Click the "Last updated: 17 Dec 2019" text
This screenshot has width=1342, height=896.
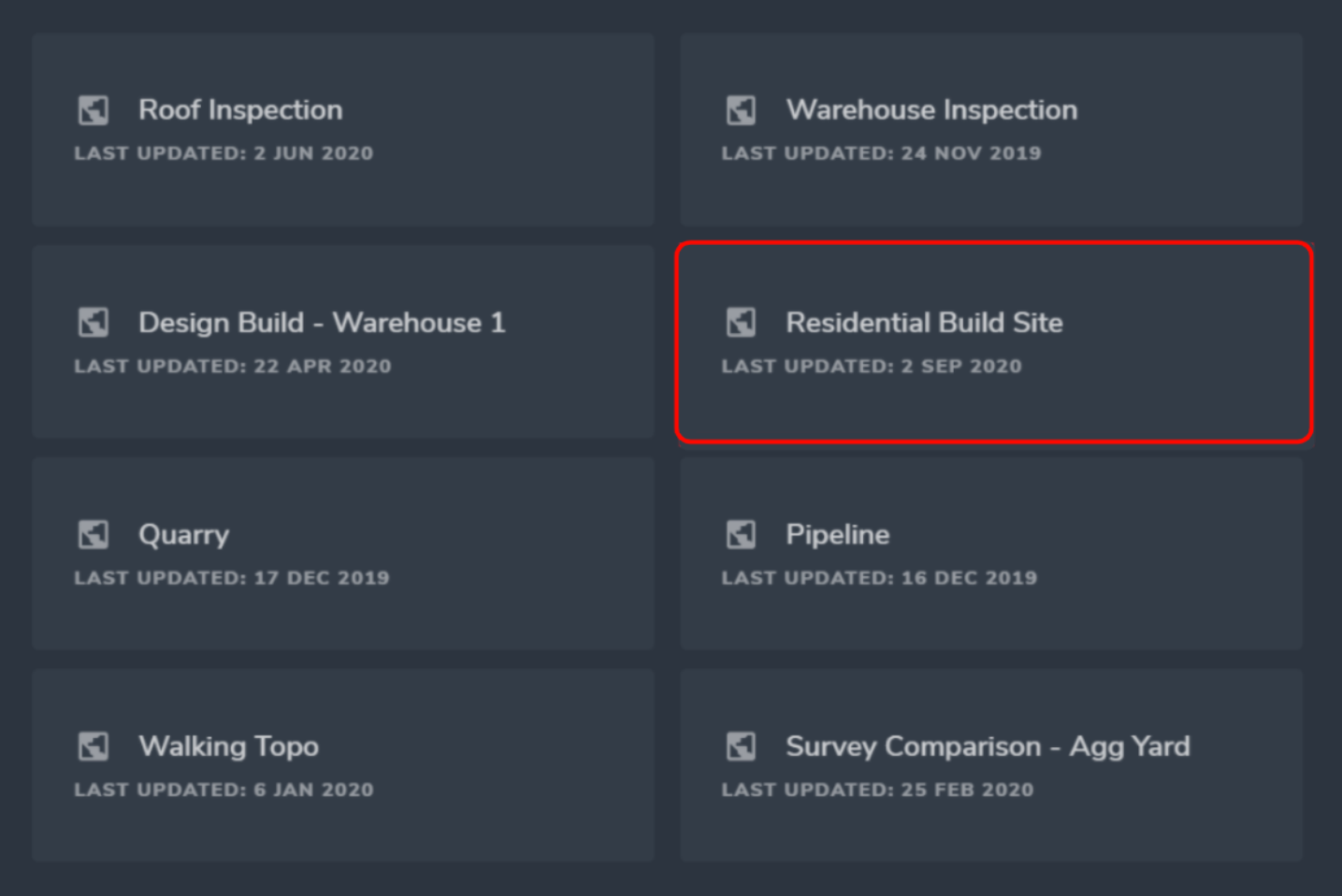232,578
